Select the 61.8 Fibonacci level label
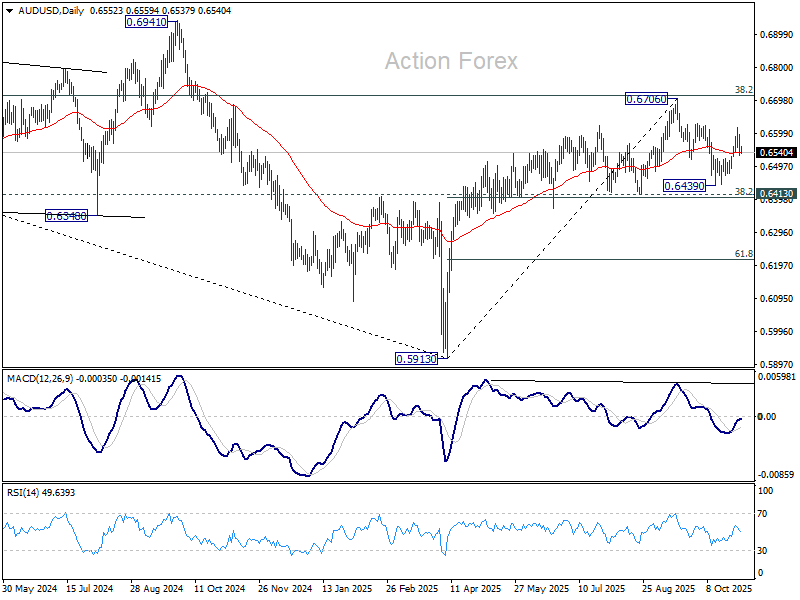800x600 pixels. pos(743,254)
